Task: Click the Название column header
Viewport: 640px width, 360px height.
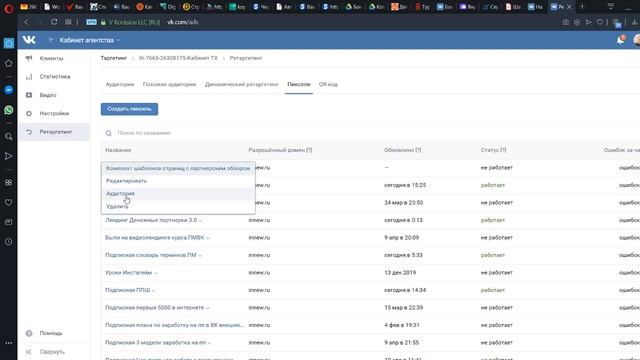Action: coord(118,150)
